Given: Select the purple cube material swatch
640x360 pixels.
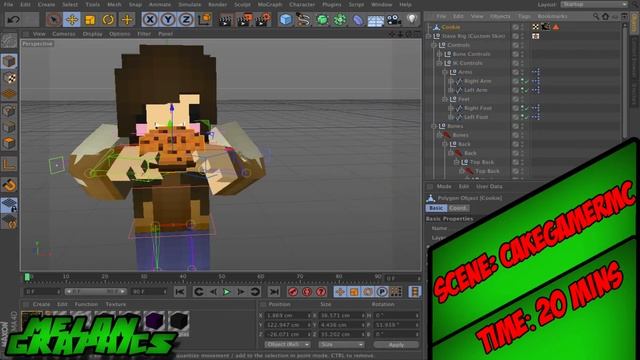Looking at the screenshot, I should click(x=155, y=321).
